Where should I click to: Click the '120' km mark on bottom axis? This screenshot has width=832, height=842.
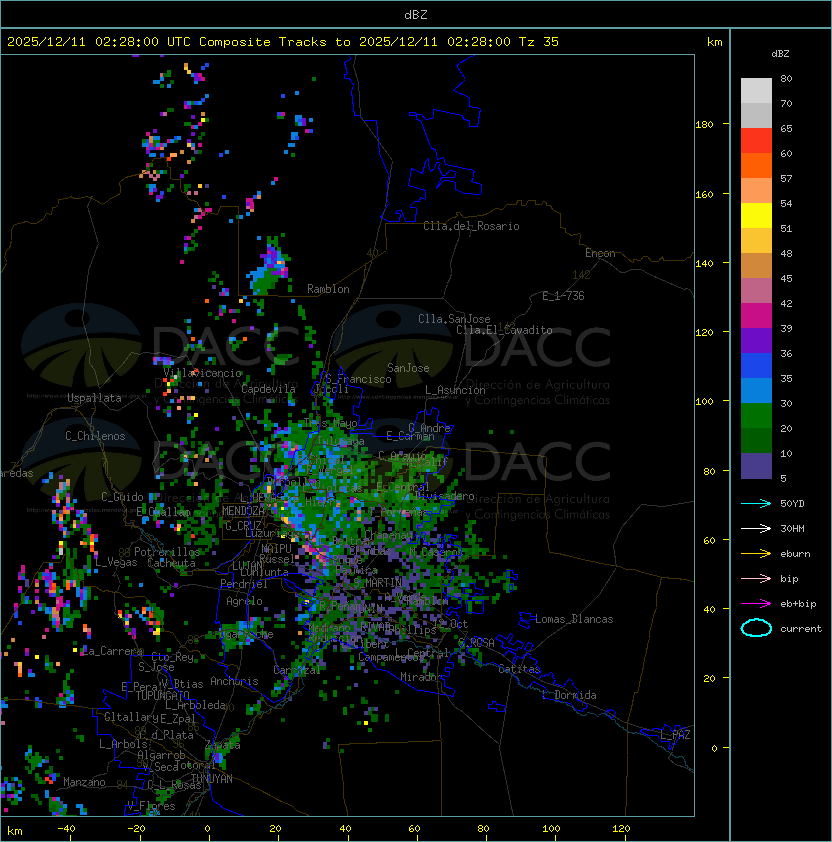tap(621, 829)
